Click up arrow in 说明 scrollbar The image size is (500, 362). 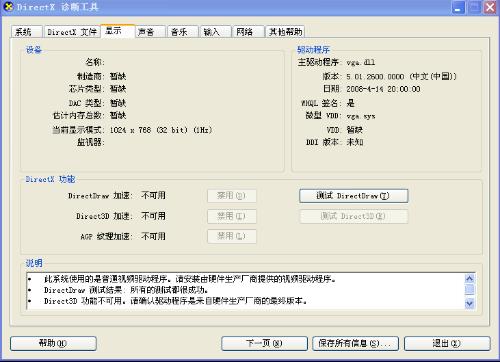[469, 279]
